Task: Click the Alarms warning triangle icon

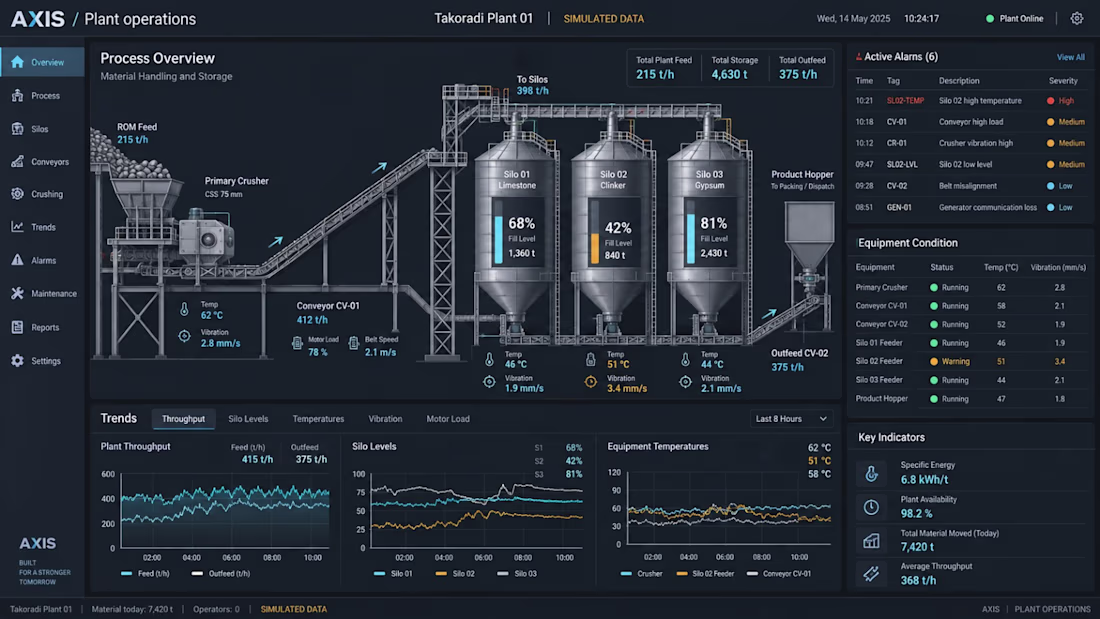Action: [x=18, y=260]
